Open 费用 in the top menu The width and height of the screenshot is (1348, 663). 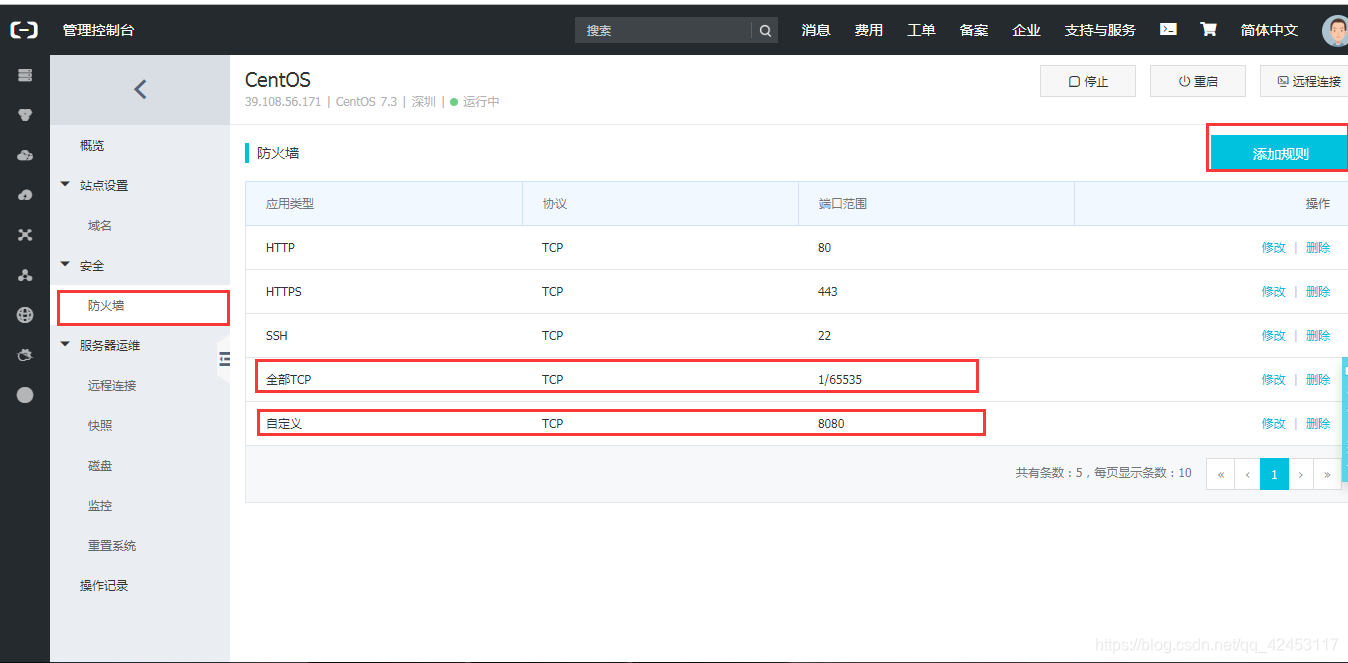click(x=869, y=30)
